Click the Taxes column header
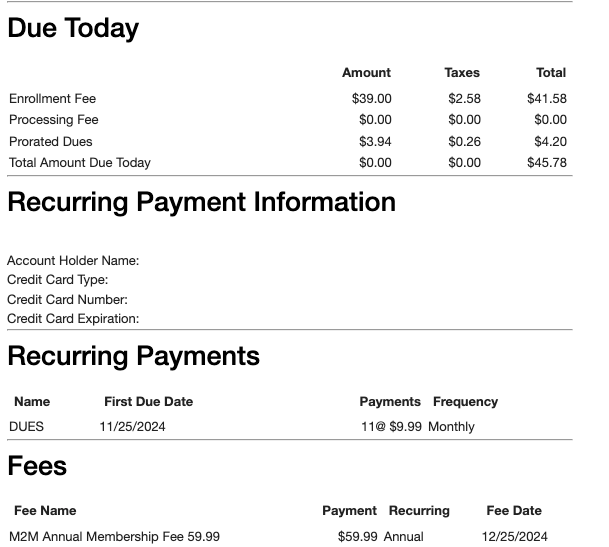The height and width of the screenshot is (547, 609). tap(462, 73)
